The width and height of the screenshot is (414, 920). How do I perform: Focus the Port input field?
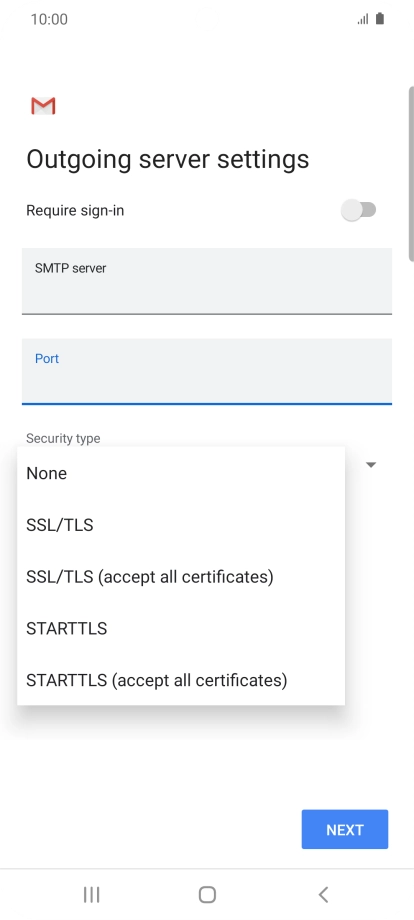(207, 371)
